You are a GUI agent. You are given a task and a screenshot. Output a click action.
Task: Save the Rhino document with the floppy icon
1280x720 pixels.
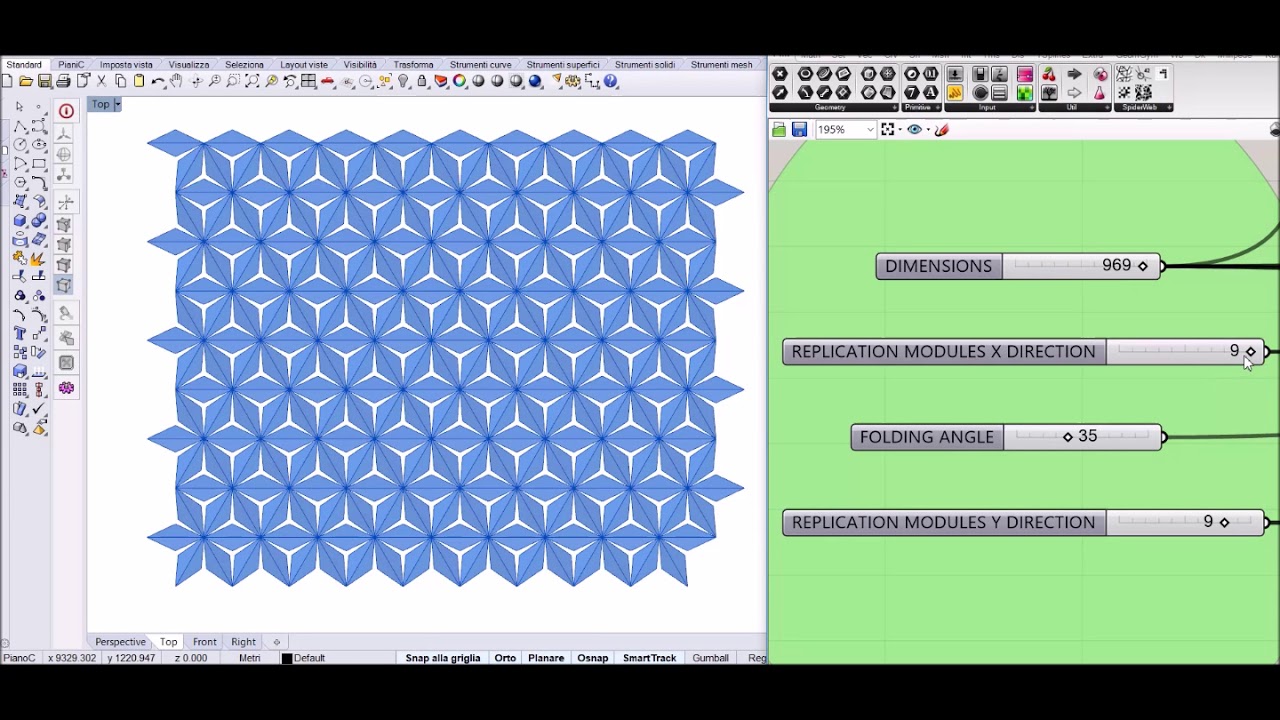click(45, 81)
